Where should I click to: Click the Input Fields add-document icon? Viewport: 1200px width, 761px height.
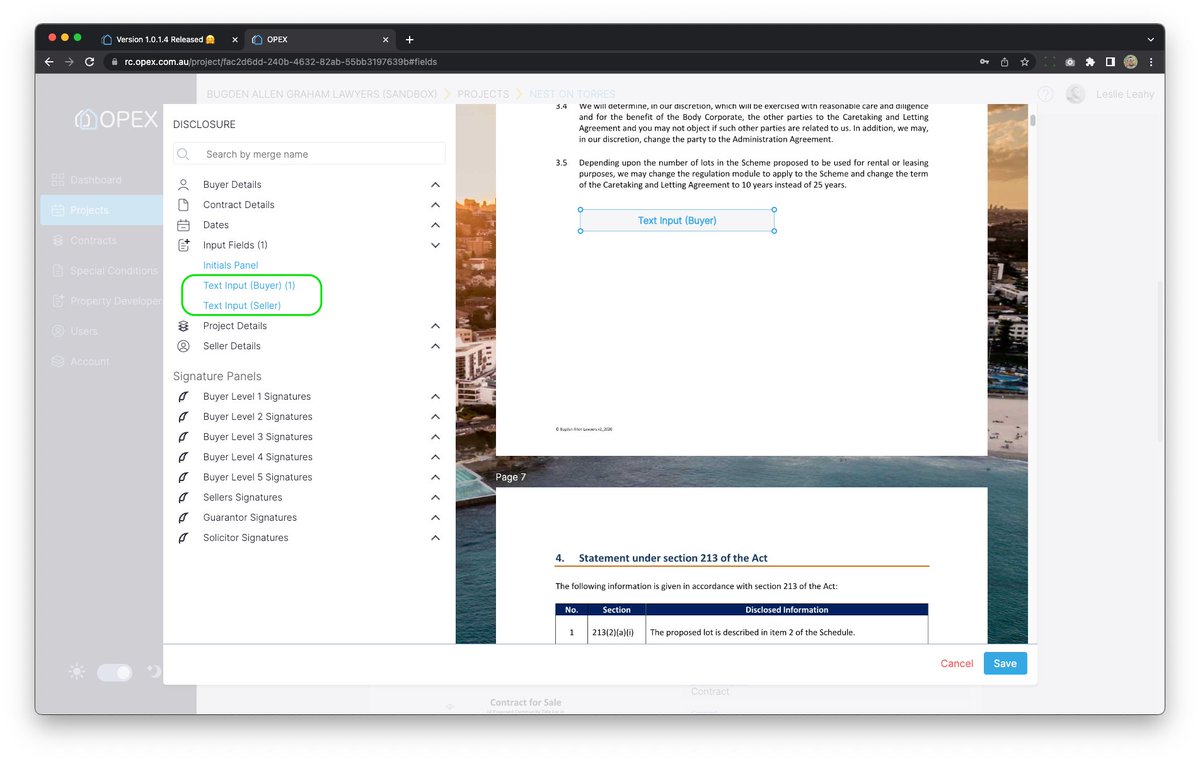[x=182, y=244]
